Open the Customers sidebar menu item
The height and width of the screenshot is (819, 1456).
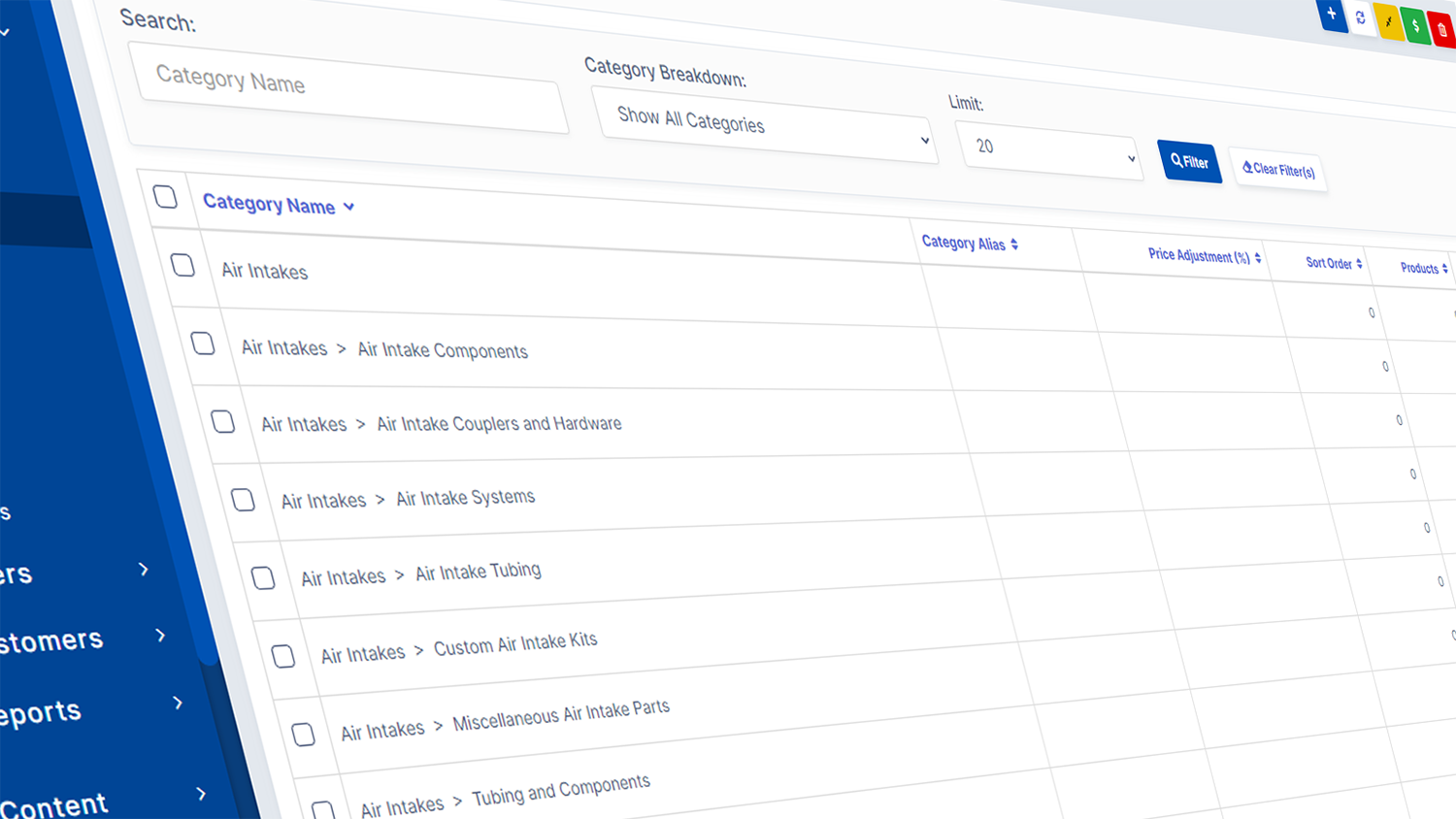pyautogui.click(x=51, y=641)
